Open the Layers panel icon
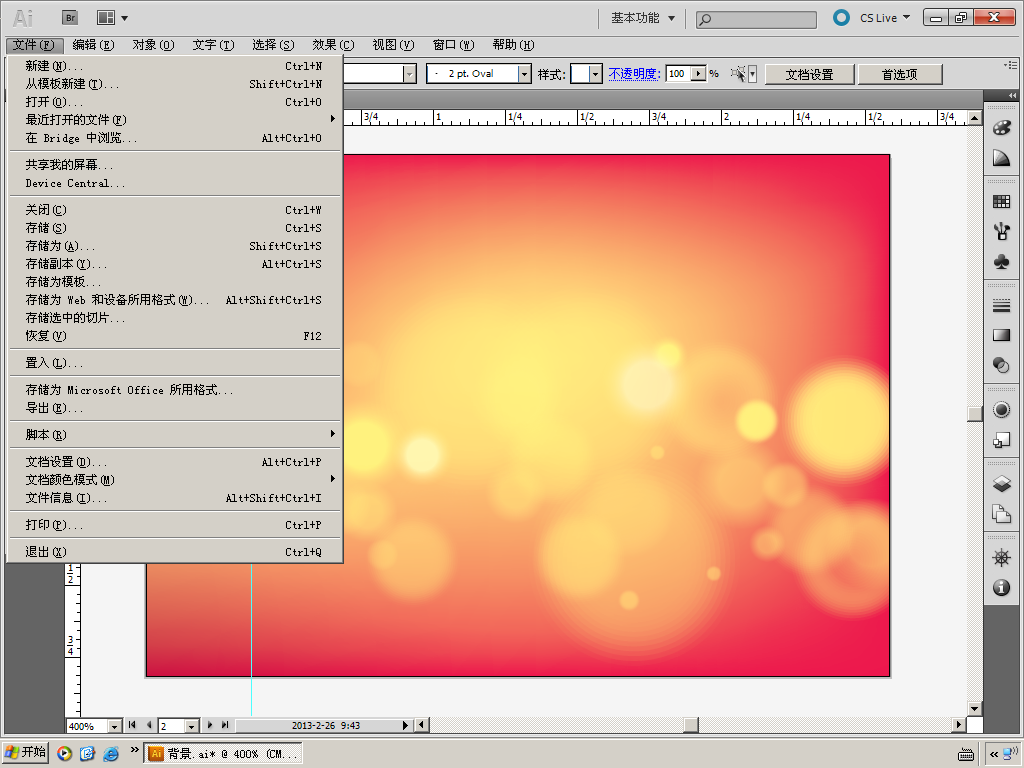The image size is (1024, 768). click(1001, 484)
